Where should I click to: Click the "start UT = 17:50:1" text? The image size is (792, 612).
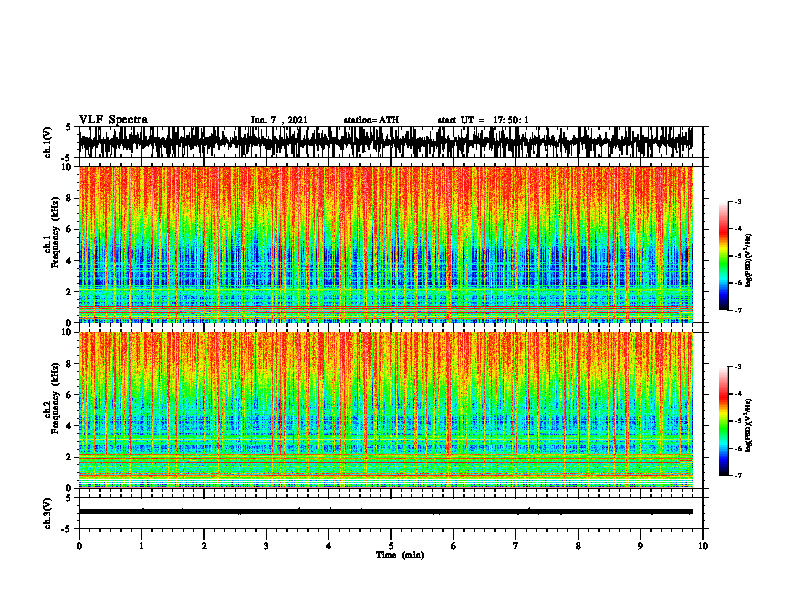(483, 120)
